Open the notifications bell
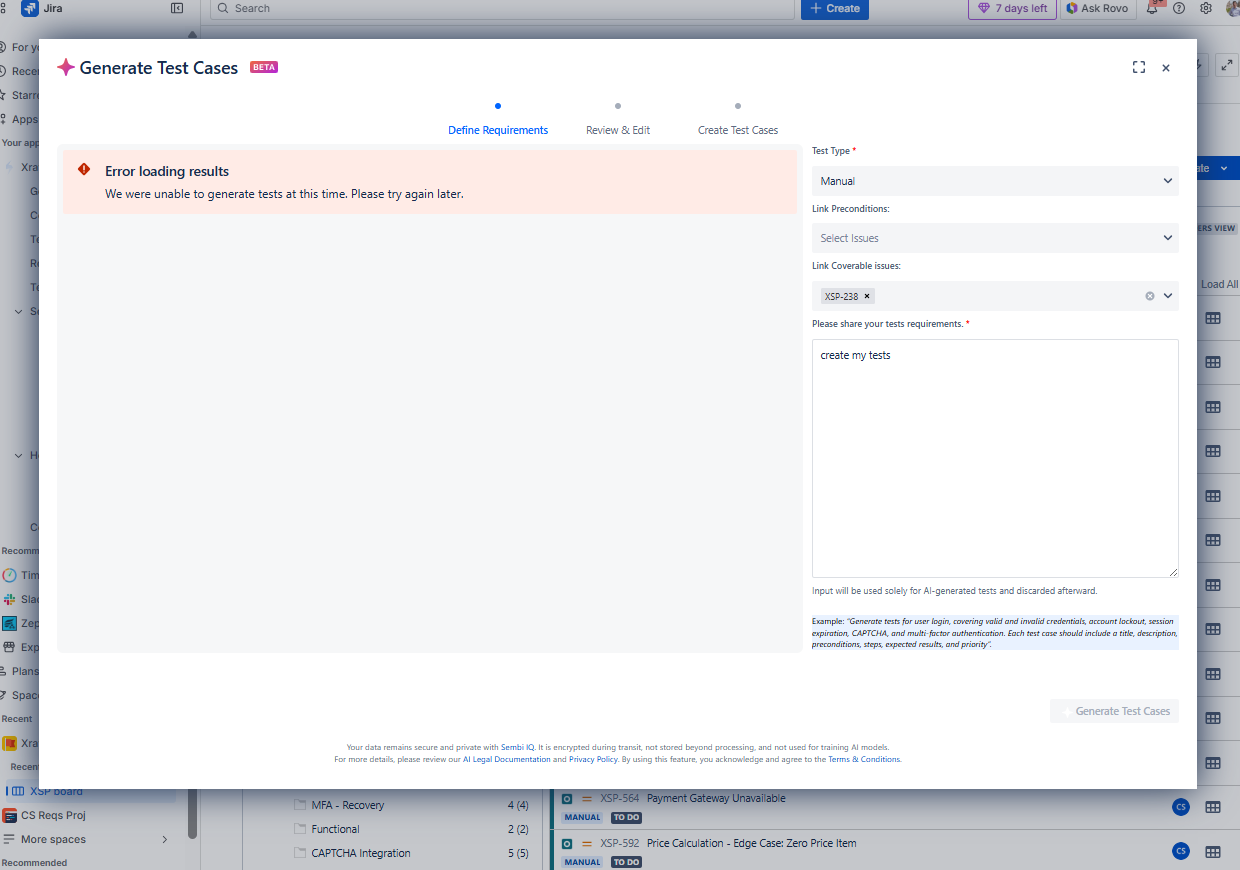1240x870 pixels. tap(1153, 8)
